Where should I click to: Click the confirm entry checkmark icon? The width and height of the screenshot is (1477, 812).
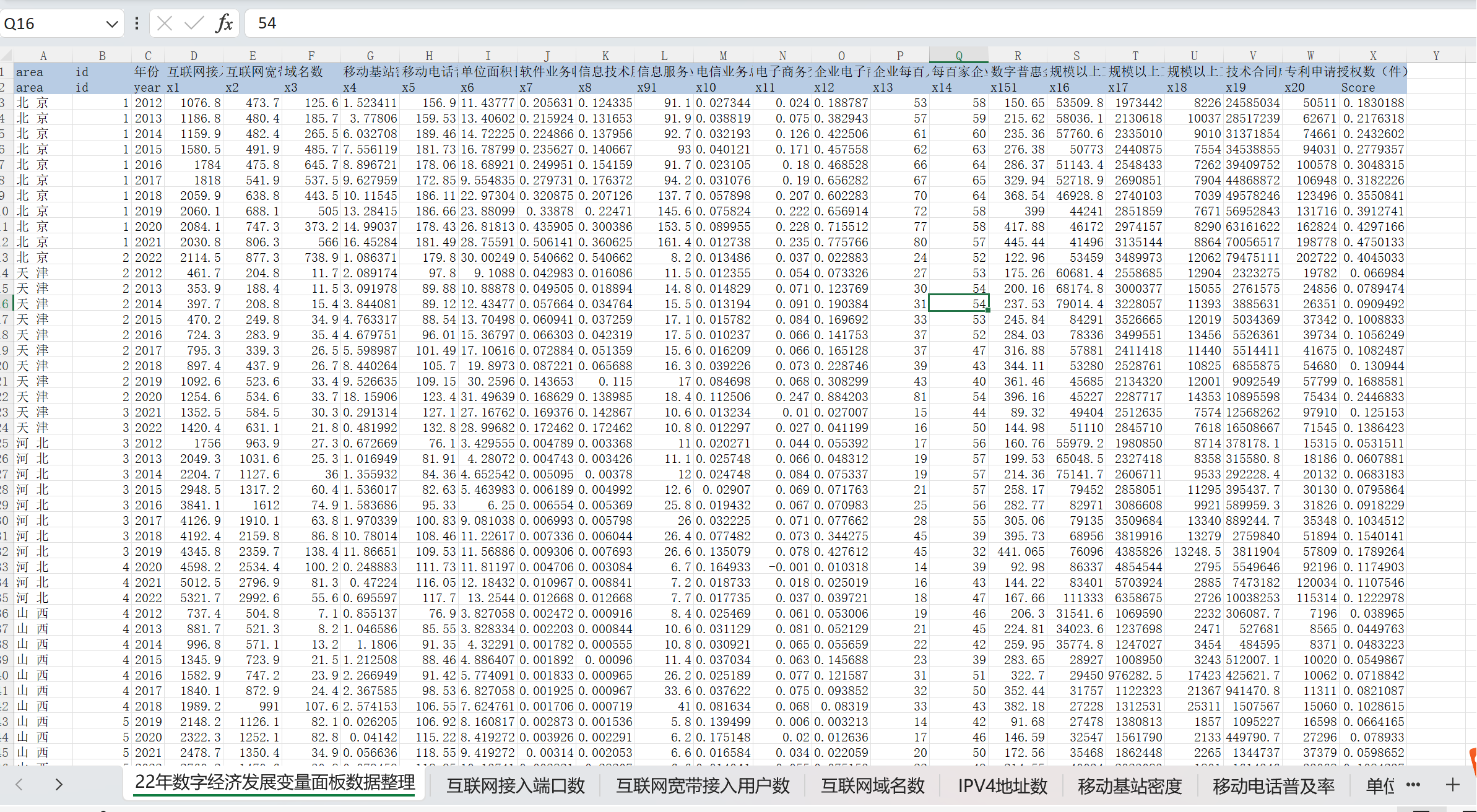point(194,24)
